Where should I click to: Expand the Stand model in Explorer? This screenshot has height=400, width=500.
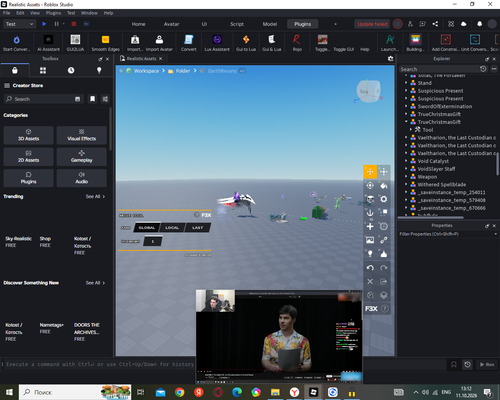click(x=406, y=83)
